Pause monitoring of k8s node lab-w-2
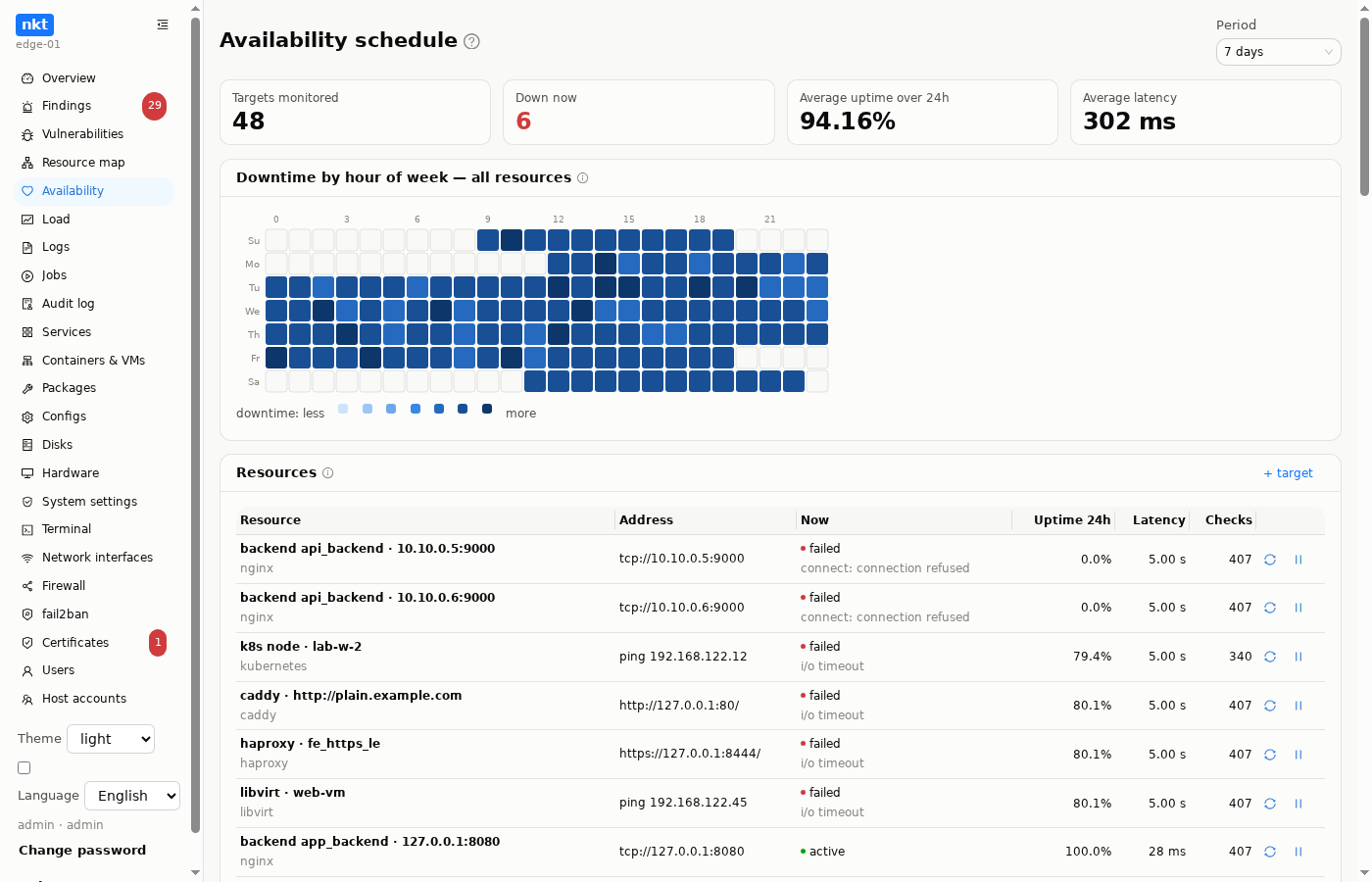Screen dimensions: 1372x882 pos(1298,657)
